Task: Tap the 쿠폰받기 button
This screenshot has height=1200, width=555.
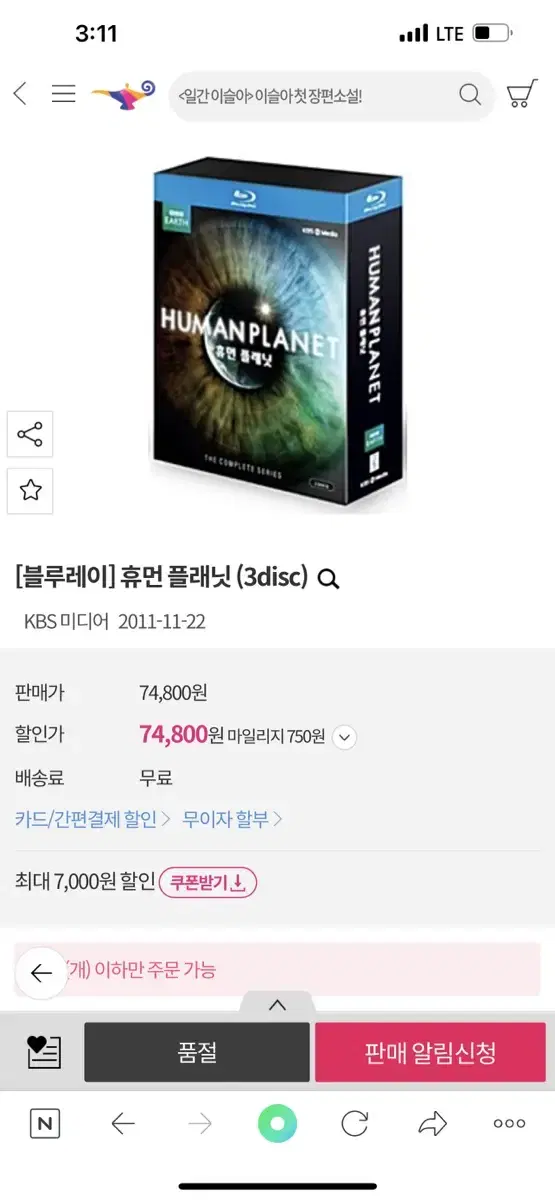Action: (209, 882)
